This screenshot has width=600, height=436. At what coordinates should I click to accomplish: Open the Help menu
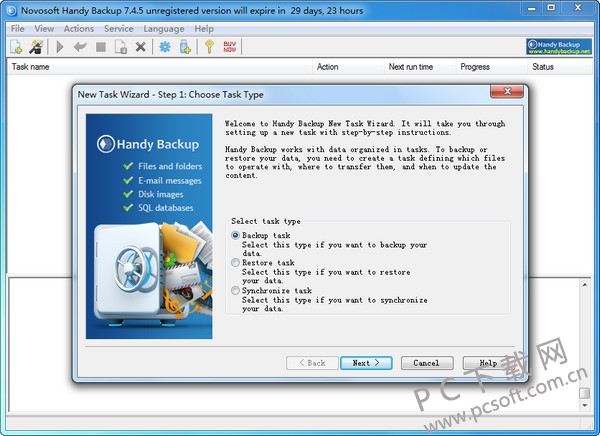coord(204,29)
